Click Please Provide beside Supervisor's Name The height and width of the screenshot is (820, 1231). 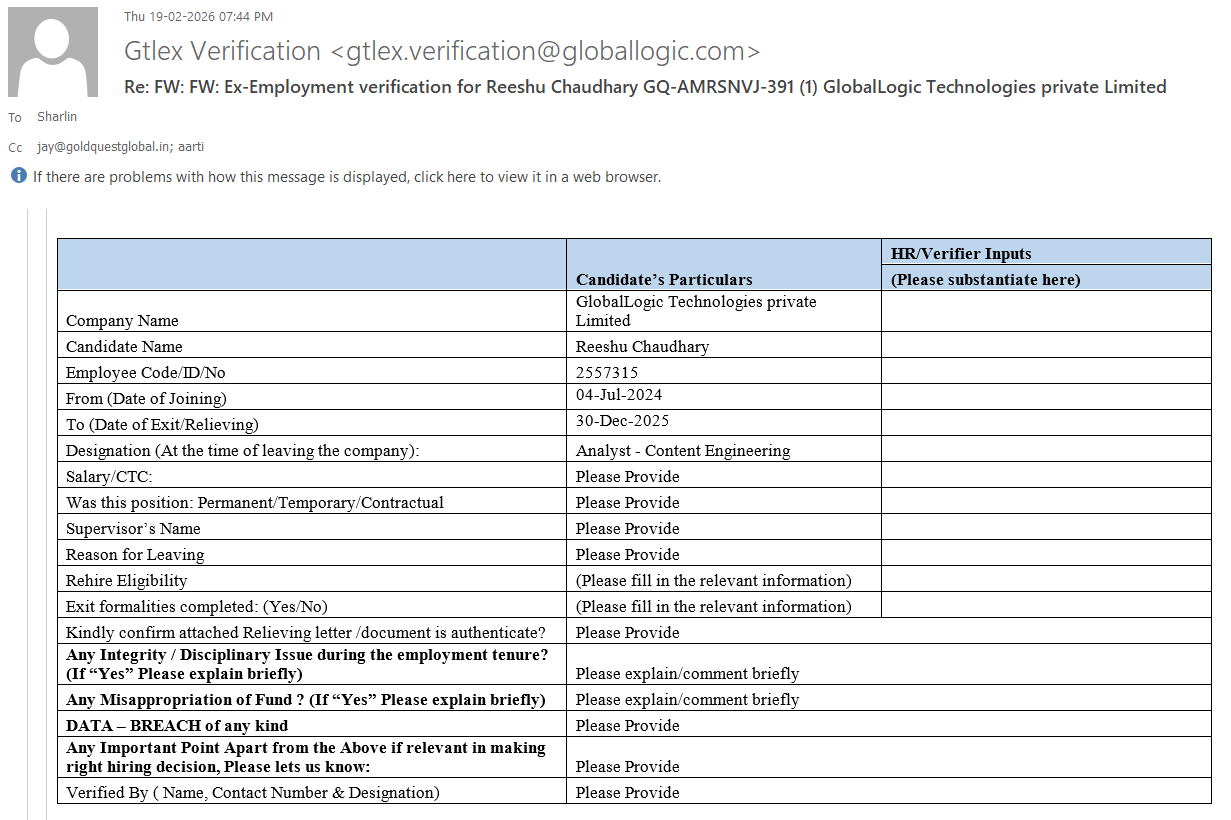coord(627,528)
